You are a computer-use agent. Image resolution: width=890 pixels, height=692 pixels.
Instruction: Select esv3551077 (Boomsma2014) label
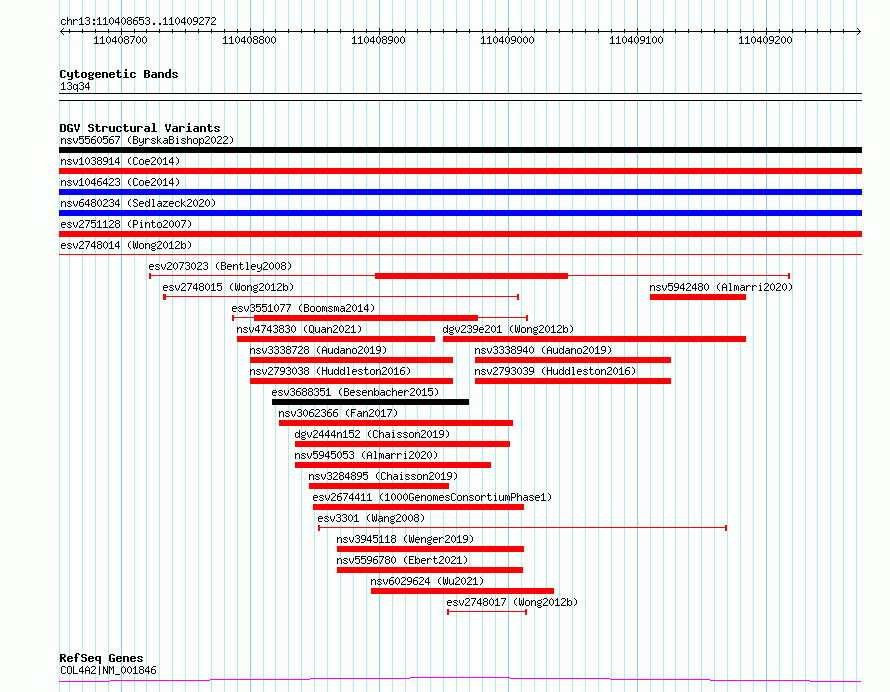pyautogui.click(x=303, y=308)
